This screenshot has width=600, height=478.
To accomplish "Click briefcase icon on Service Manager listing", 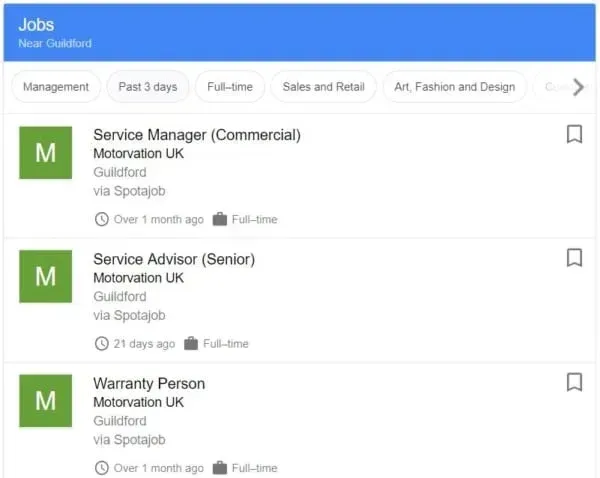I will pyautogui.click(x=220, y=219).
